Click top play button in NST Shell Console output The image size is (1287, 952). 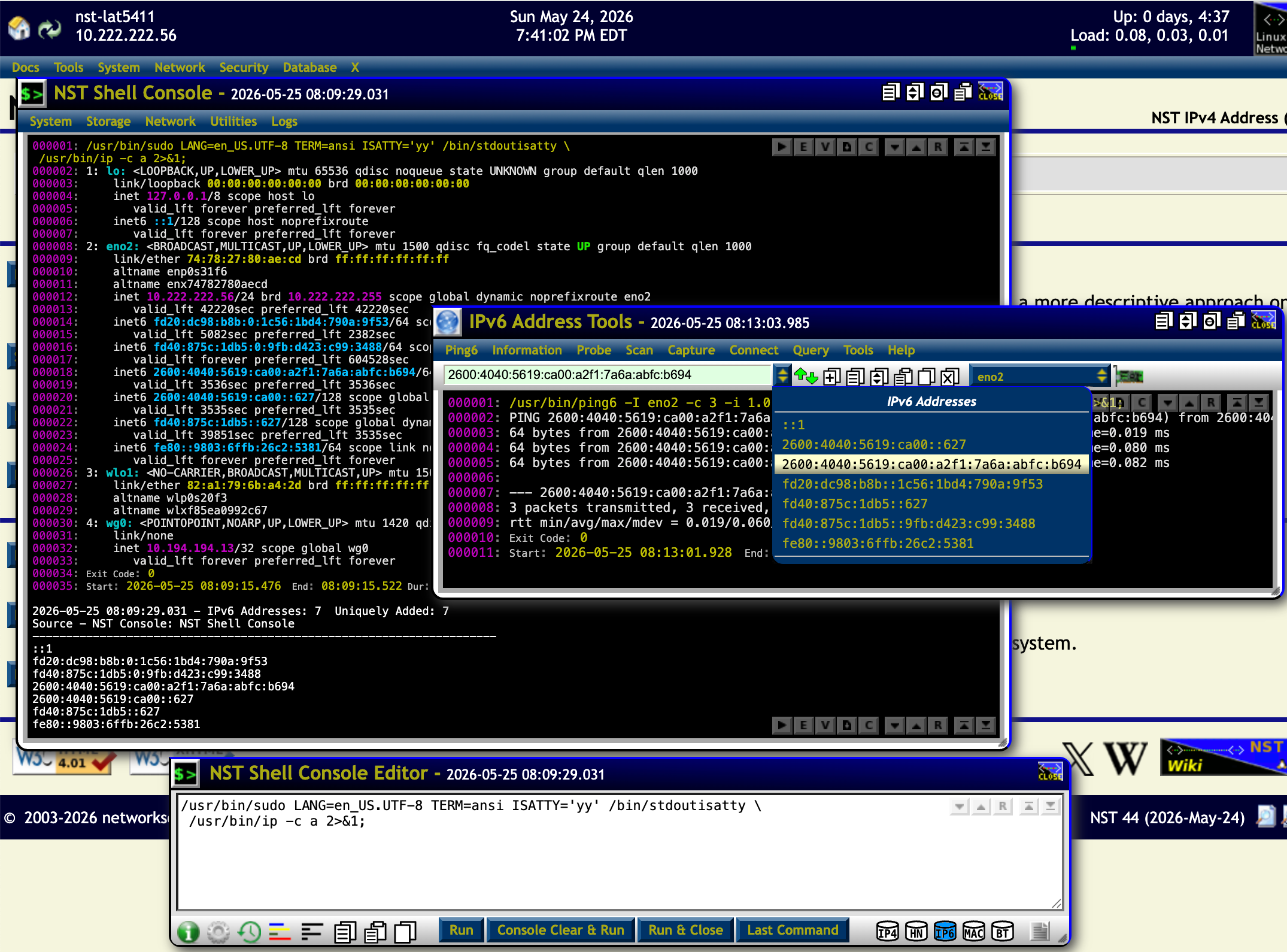(x=782, y=147)
